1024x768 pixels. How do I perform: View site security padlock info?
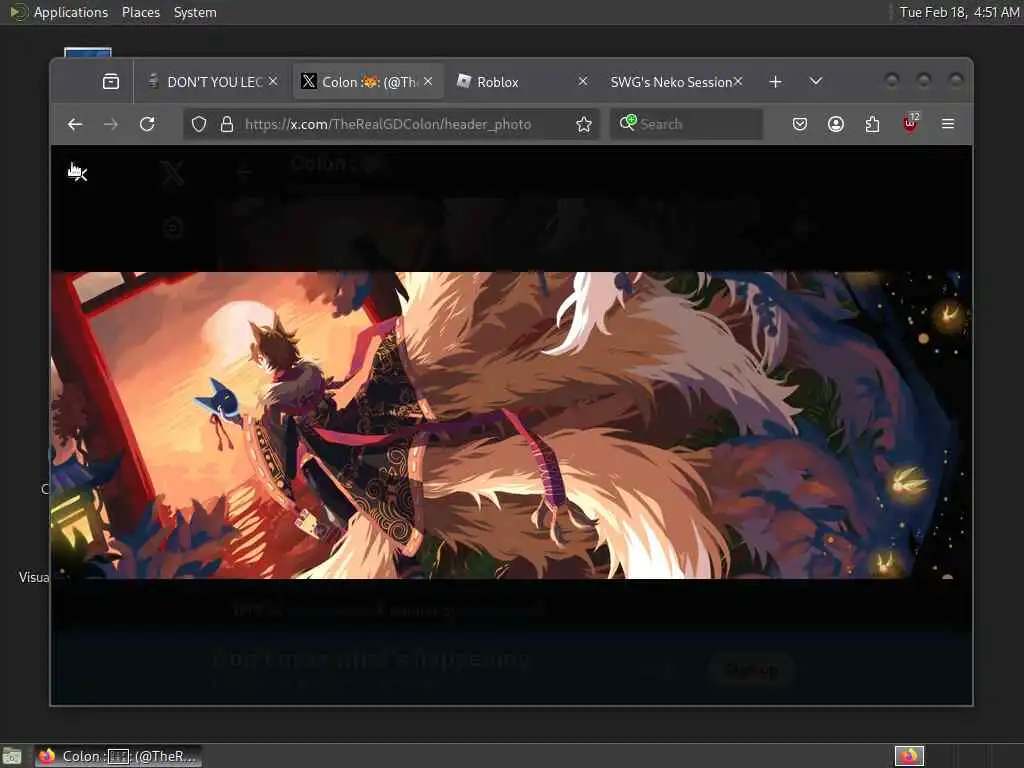(x=227, y=124)
